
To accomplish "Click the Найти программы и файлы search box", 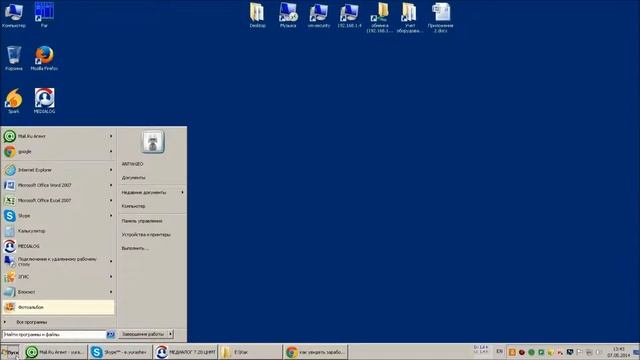I will 54,334.
